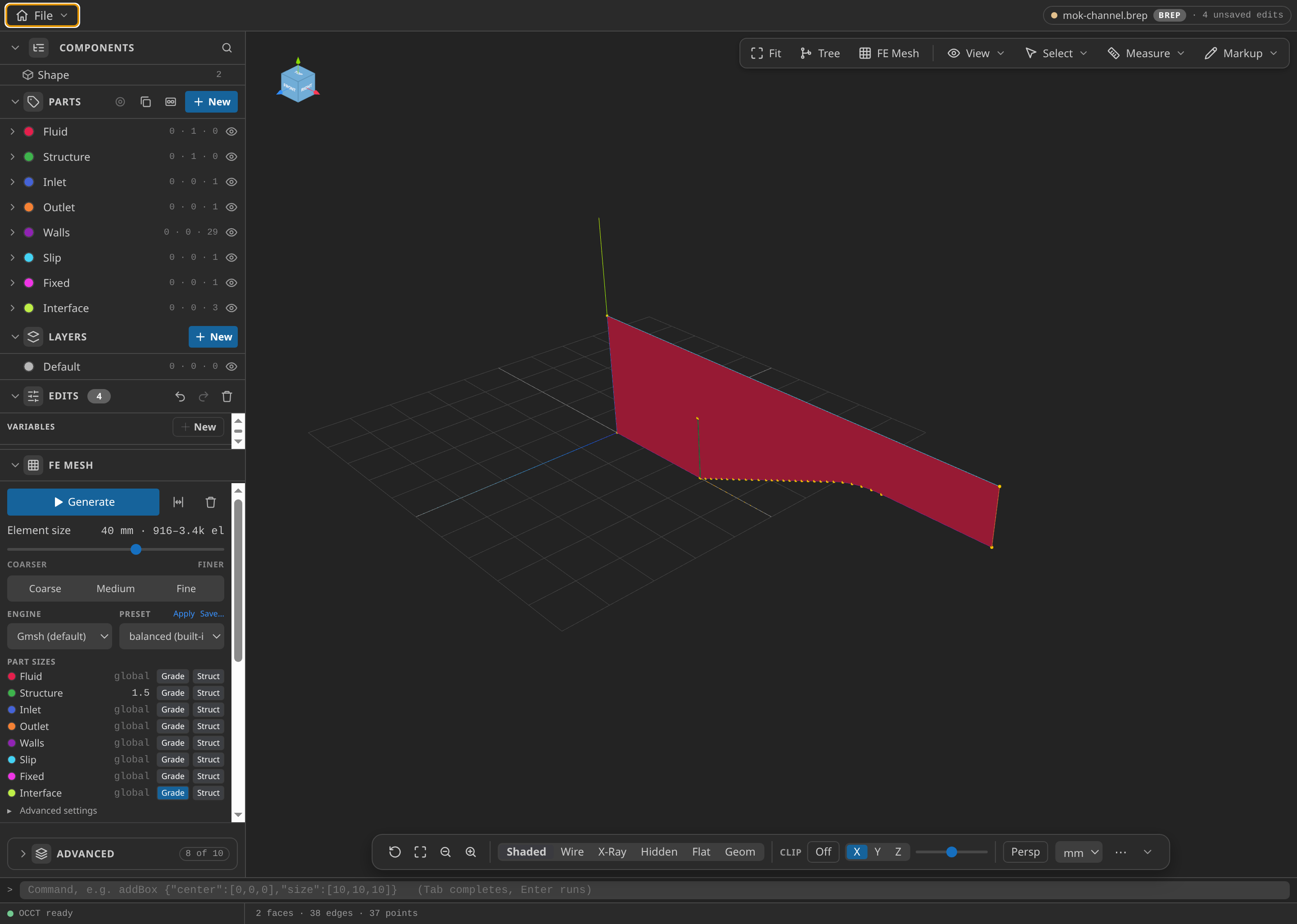Enable Struct for Structure part size
The image size is (1297, 924).
tap(208, 693)
